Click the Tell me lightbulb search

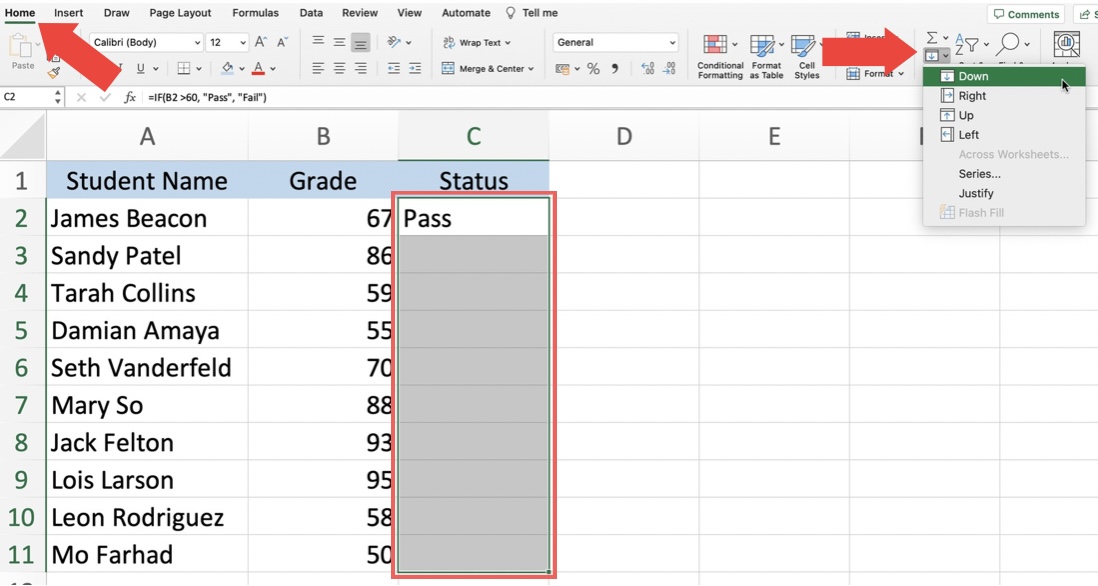(532, 13)
